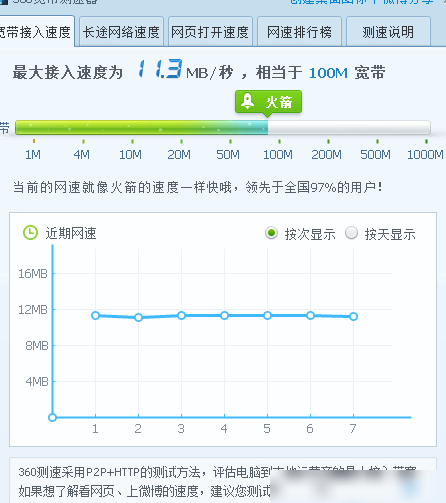Select the 按天显示 radio button
The image size is (446, 503).
351,233
